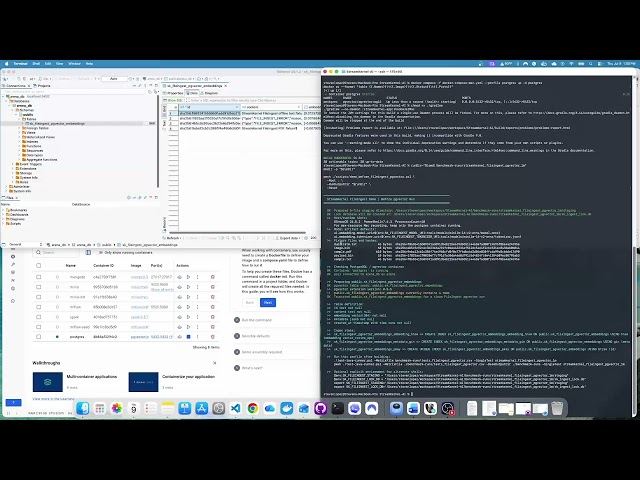This screenshot has height=480, width=640.
Task: Tick the minio container checkbox
Action: pos(39,287)
